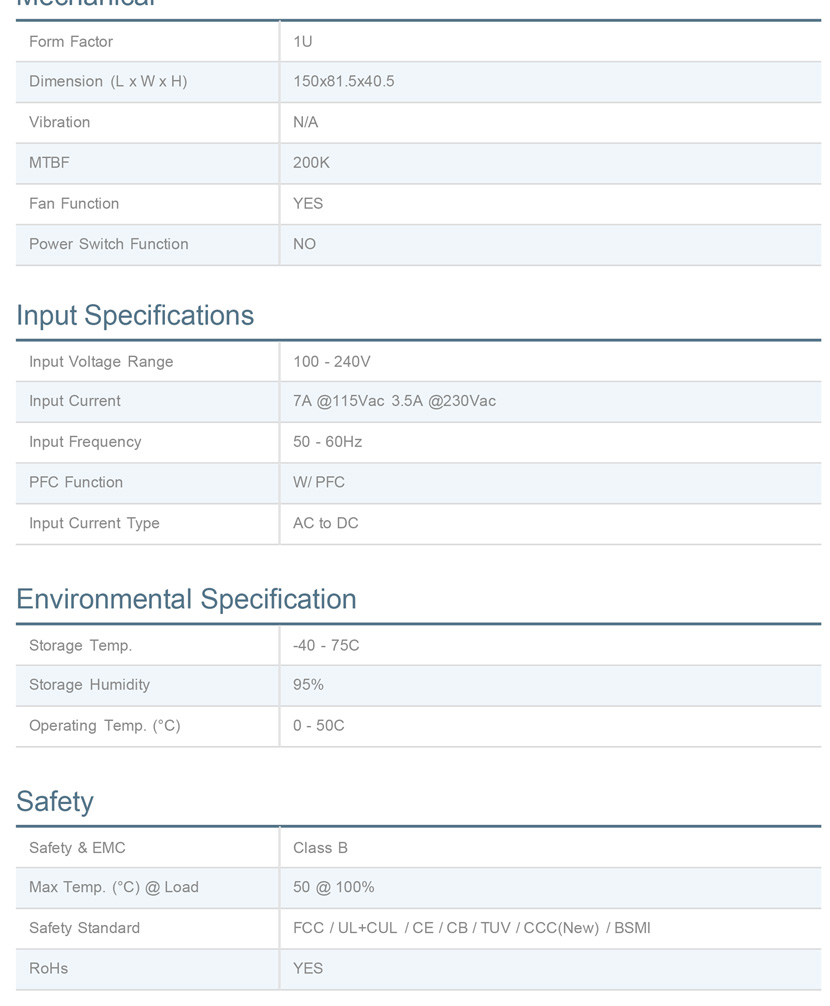Click the 'PFC Function' label

coord(76,482)
